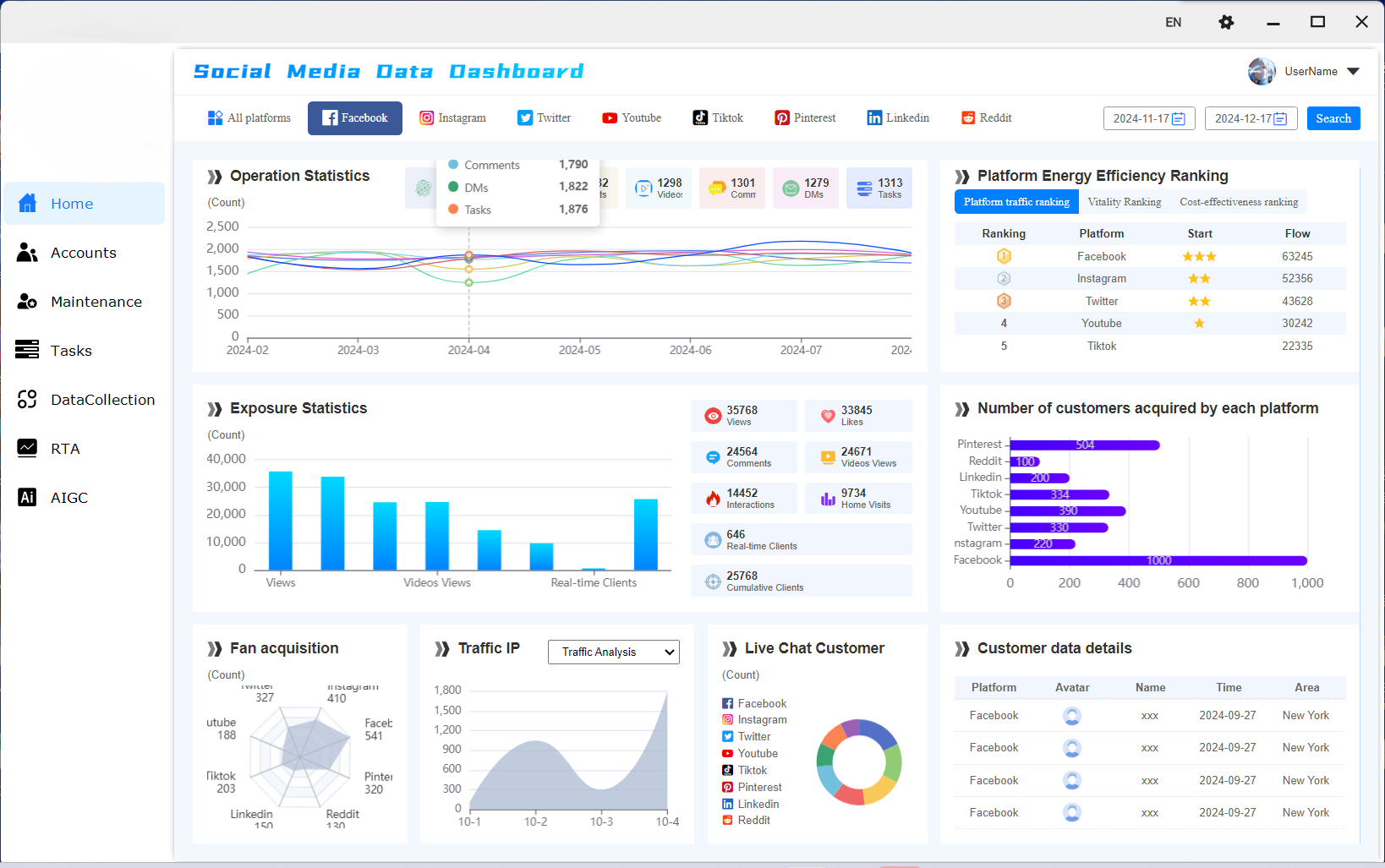Click the 1279 DMs stat card
The image size is (1385, 868).
(806, 188)
